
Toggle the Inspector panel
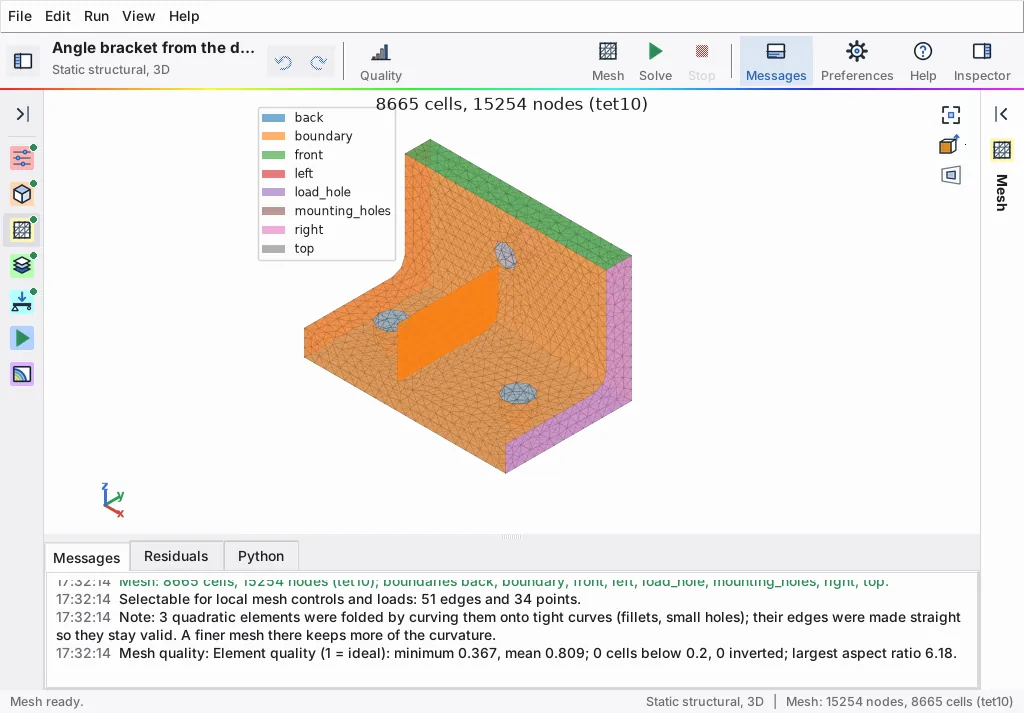click(x=982, y=62)
